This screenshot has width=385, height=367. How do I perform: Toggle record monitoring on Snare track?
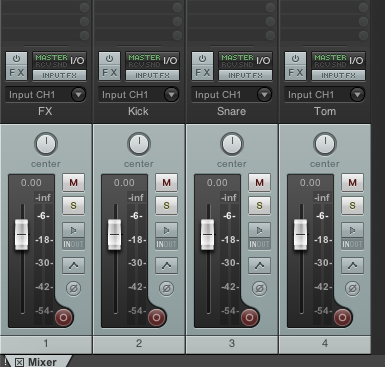point(259,230)
